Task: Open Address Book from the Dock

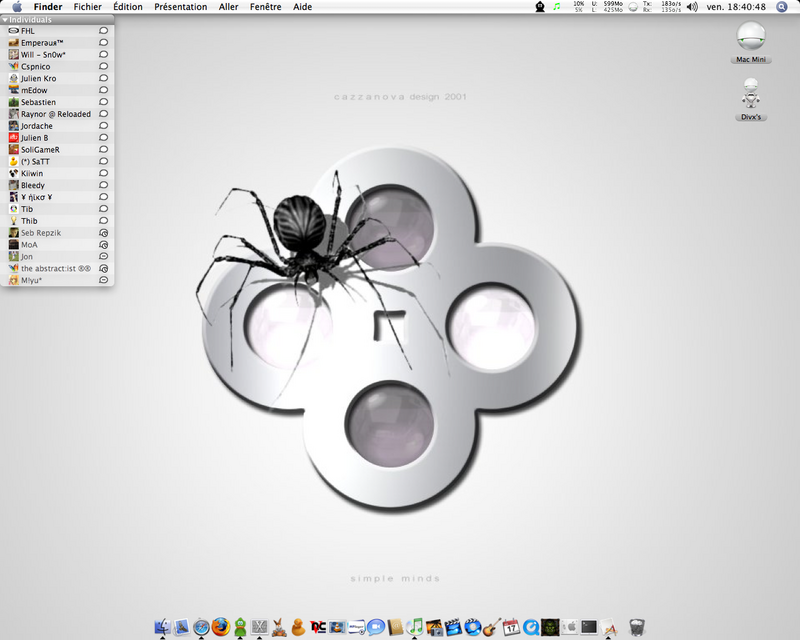Action: point(395,627)
